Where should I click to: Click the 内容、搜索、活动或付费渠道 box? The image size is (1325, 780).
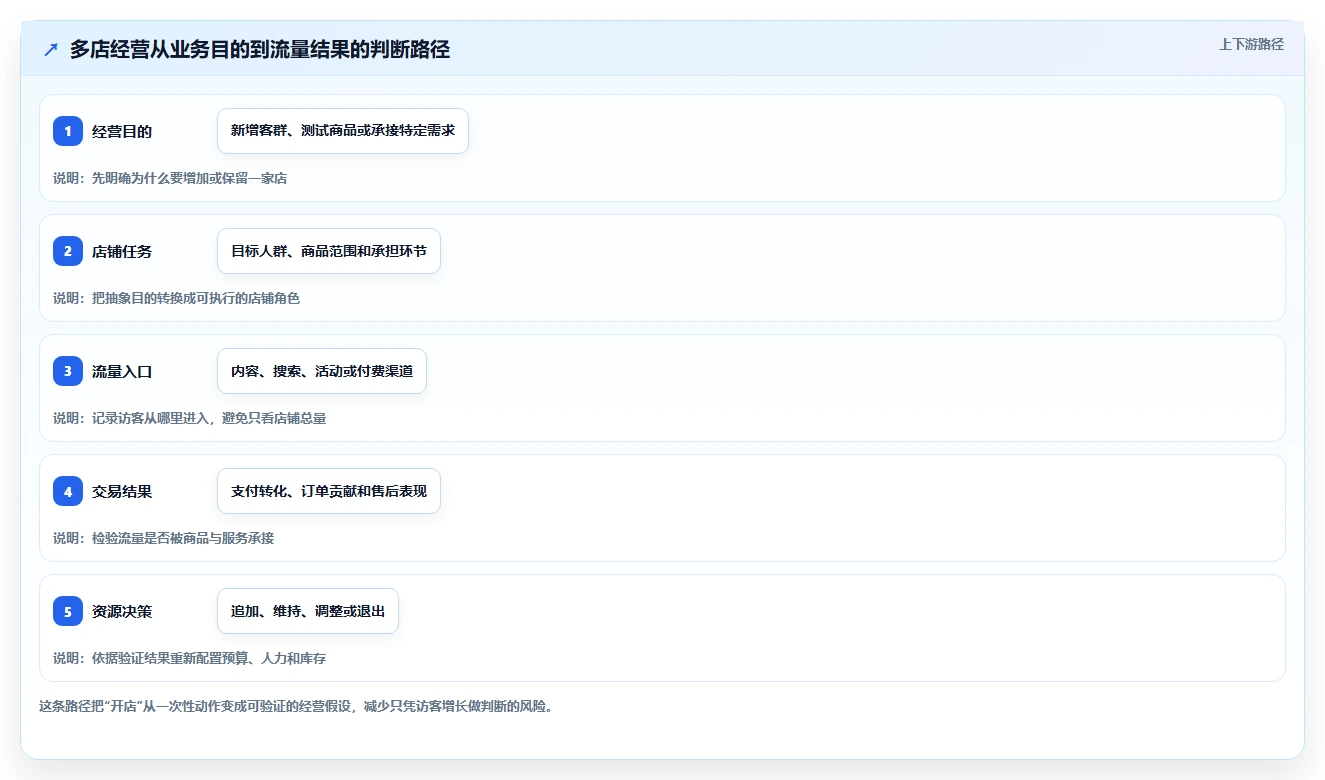coord(322,371)
